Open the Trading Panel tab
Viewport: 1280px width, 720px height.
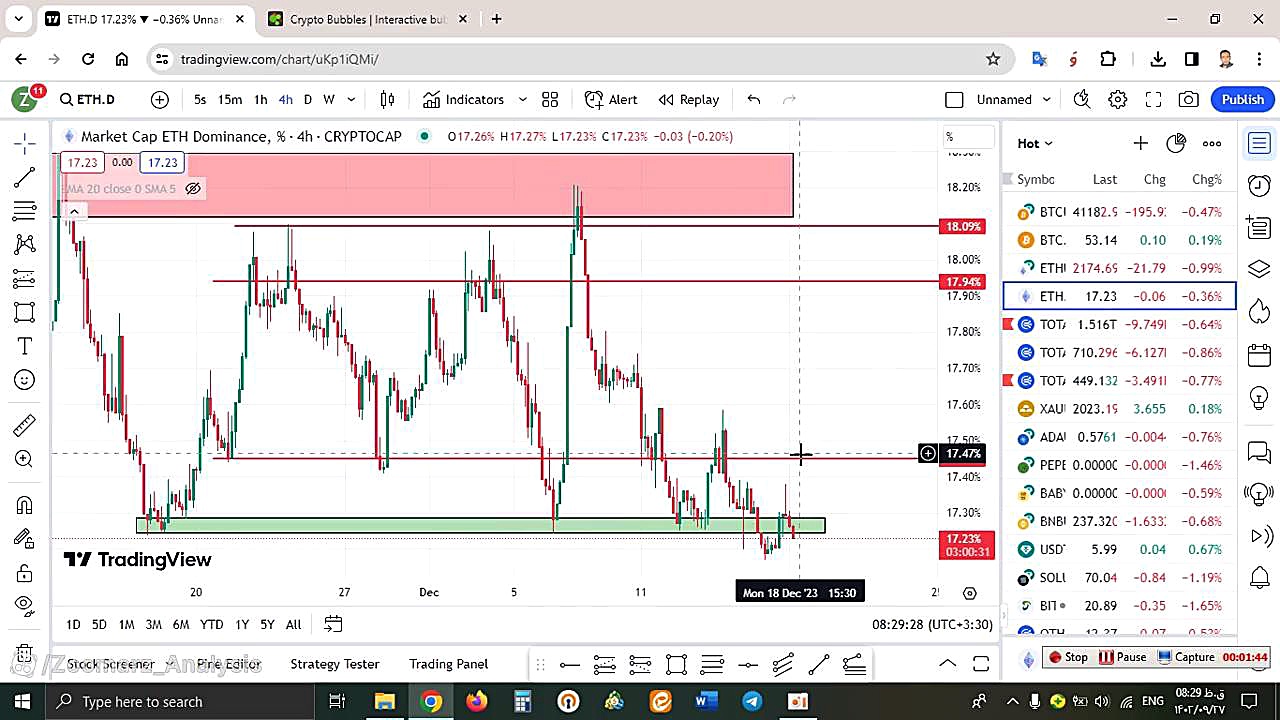448,663
